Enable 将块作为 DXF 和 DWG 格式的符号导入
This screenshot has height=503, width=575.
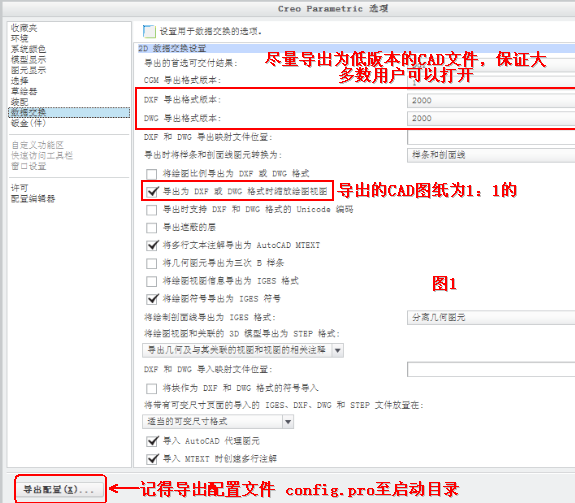(x=151, y=388)
